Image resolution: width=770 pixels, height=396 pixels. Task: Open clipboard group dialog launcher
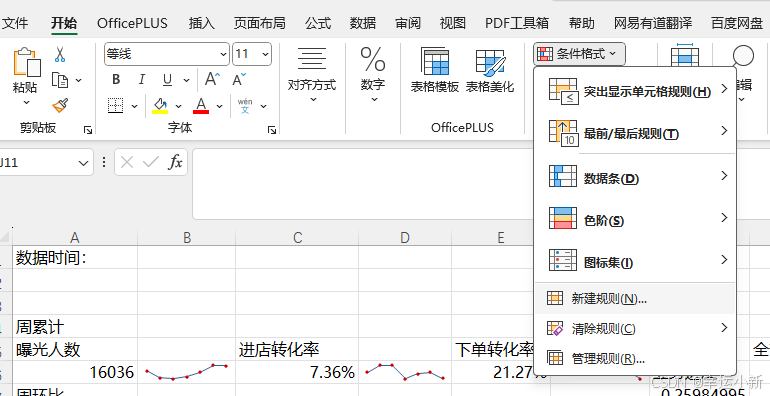88,130
